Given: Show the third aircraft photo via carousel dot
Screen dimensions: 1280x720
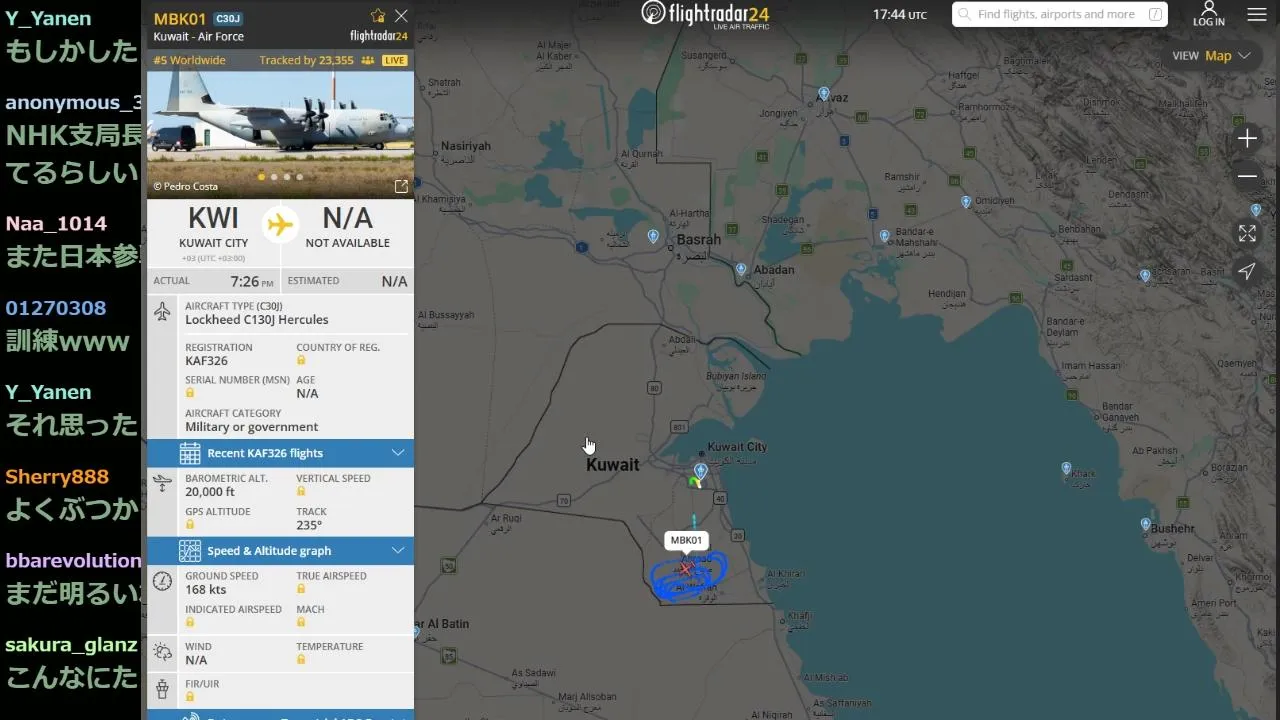Looking at the screenshot, I should click(287, 177).
